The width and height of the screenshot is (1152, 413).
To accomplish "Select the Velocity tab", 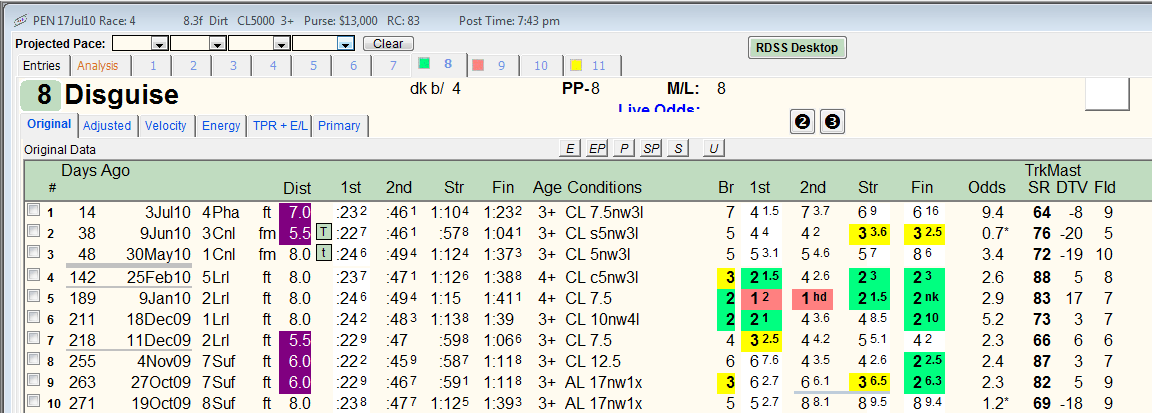I will pyautogui.click(x=166, y=126).
